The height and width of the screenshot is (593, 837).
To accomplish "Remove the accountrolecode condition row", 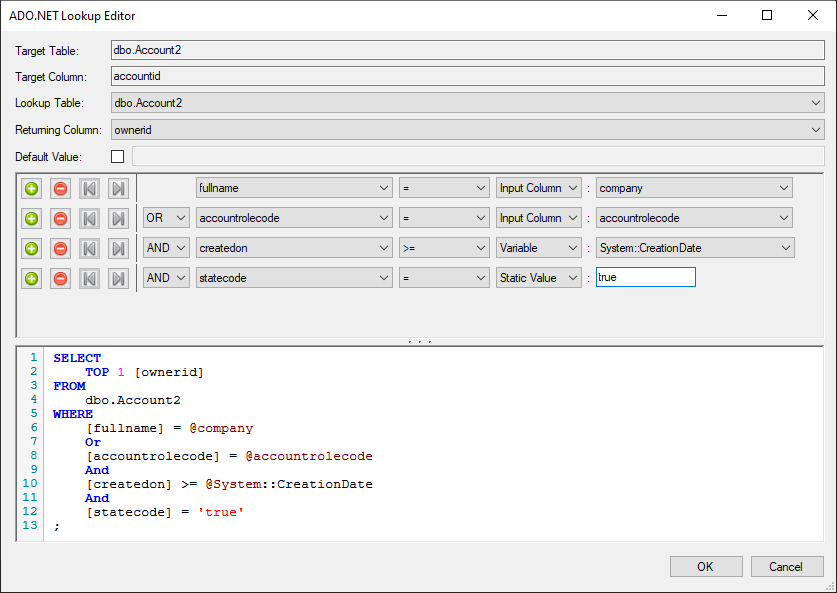I will (x=60, y=218).
